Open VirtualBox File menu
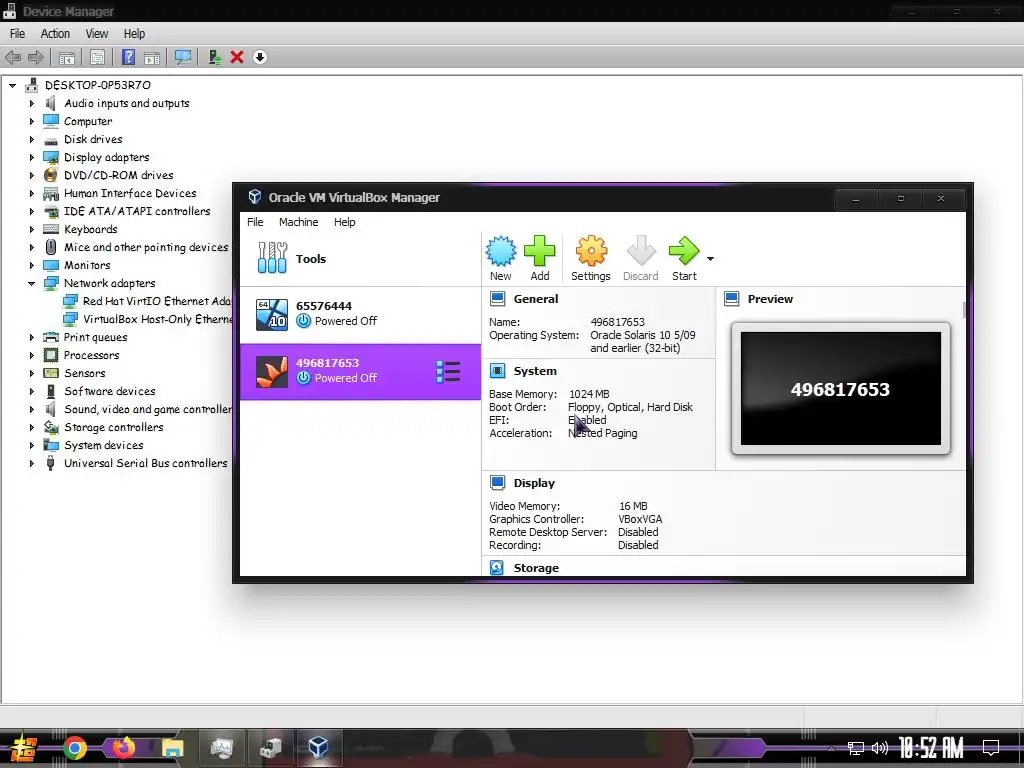Screen dimensions: 1024x768 point(255,222)
